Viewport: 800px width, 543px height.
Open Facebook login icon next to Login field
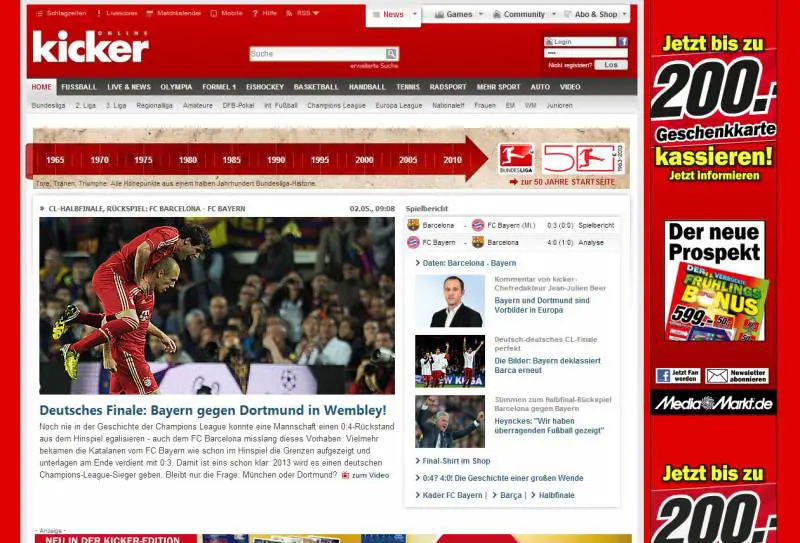(x=623, y=42)
